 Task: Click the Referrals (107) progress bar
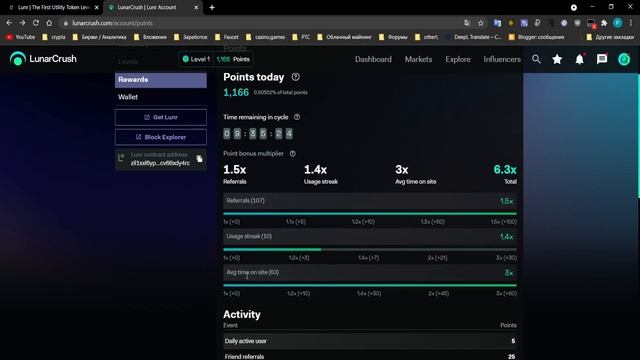[x=370, y=213]
